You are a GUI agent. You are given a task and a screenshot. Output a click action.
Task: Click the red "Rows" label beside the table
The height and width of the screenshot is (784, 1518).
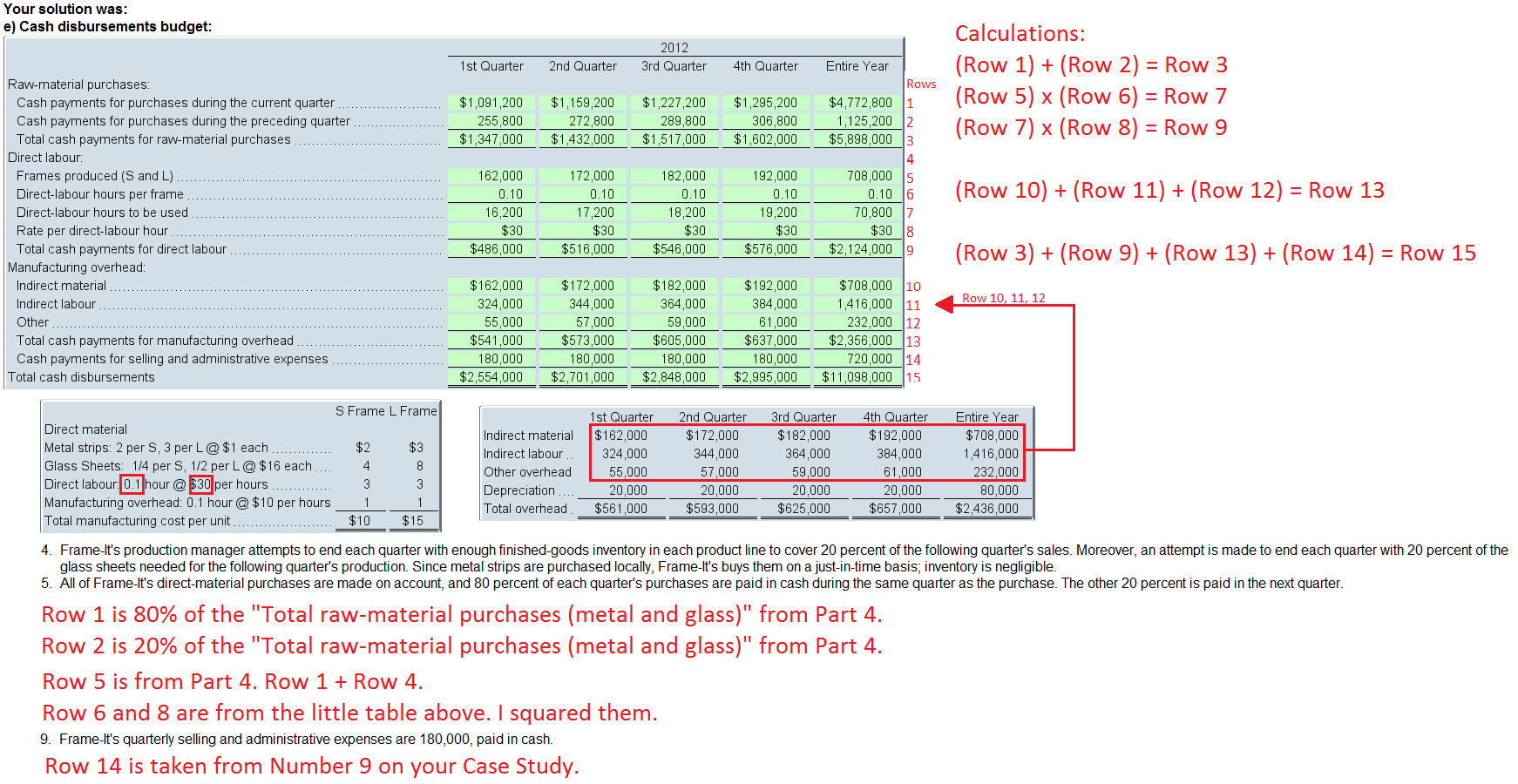pyautogui.click(x=921, y=84)
